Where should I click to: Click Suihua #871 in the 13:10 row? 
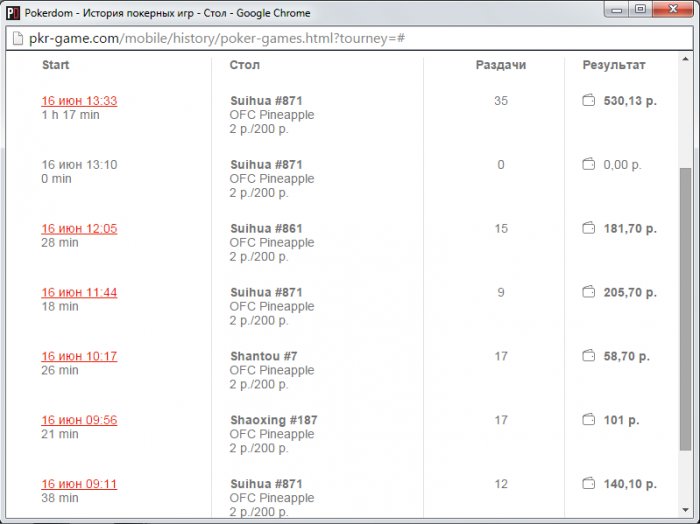click(x=266, y=165)
